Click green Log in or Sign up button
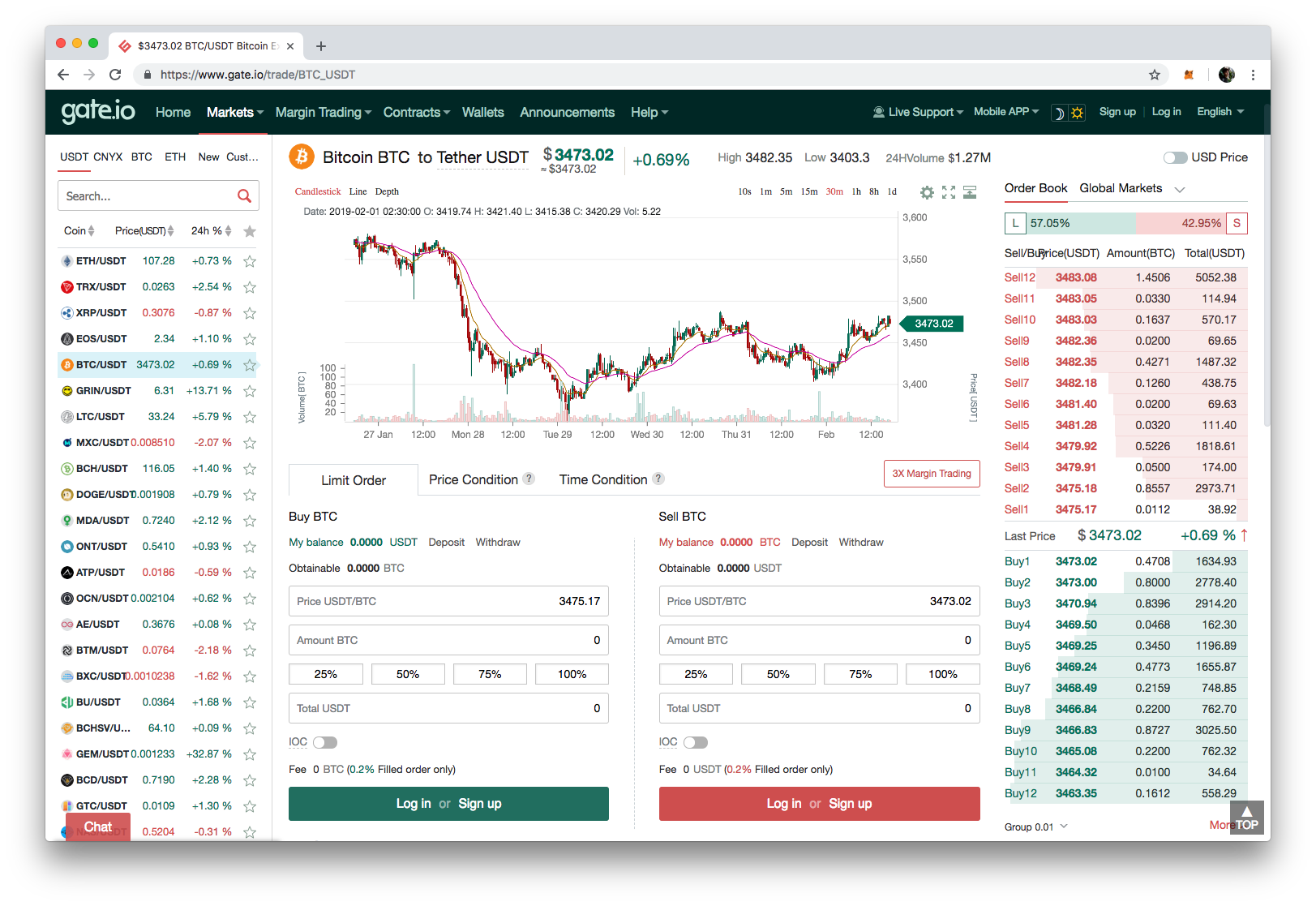 tap(448, 804)
